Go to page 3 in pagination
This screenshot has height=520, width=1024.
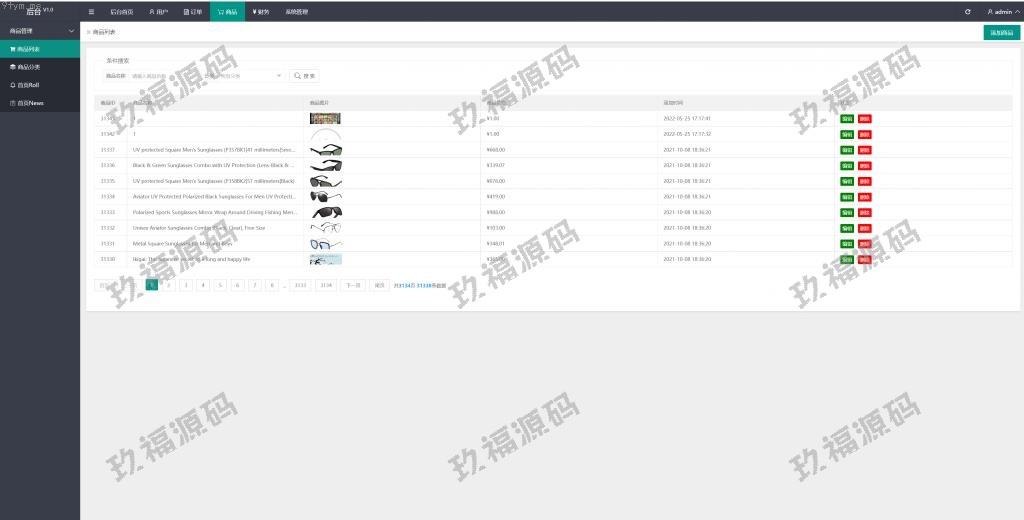click(x=186, y=285)
